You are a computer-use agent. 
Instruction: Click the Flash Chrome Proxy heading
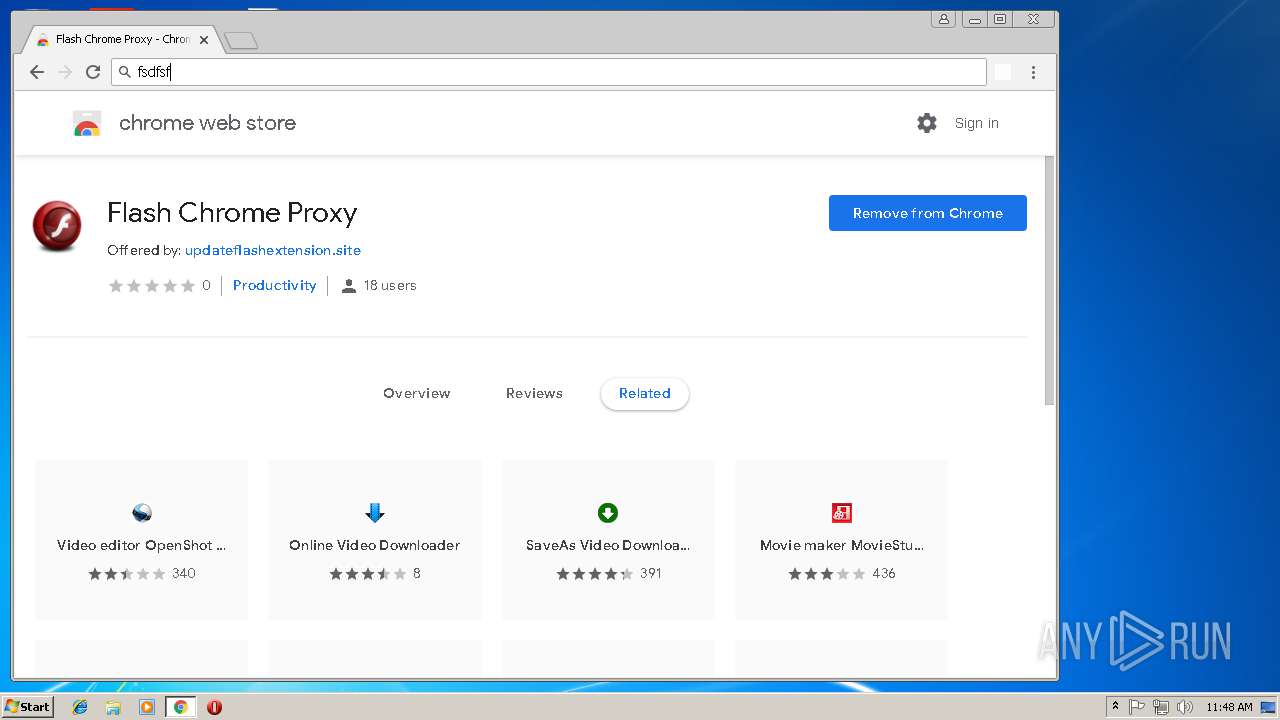(232, 213)
